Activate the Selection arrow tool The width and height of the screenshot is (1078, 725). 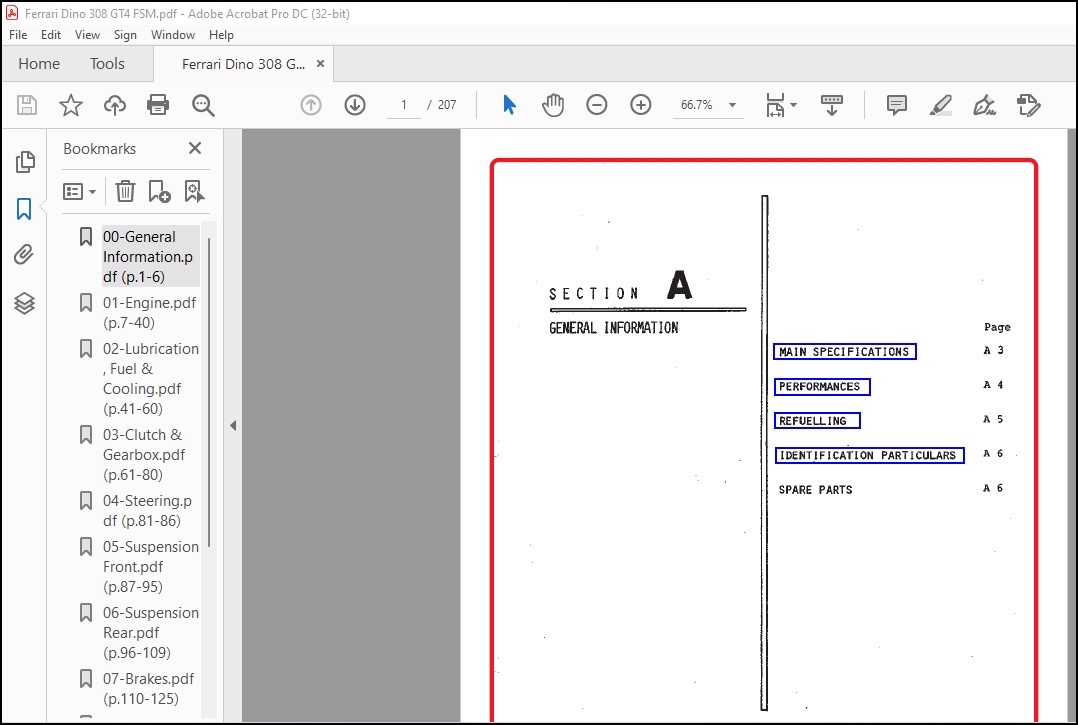509,105
